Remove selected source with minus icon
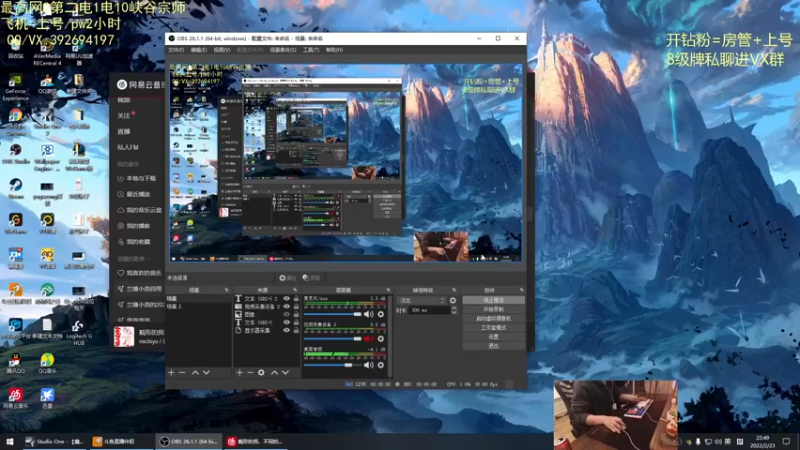800x450 pixels. tap(250, 372)
